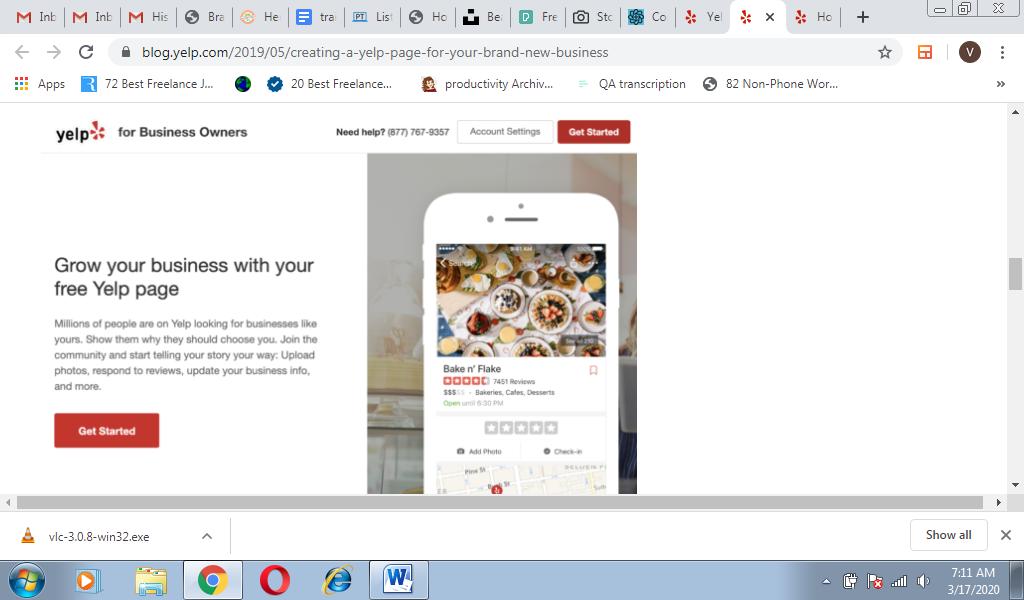Switch to Chrome in the taskbar

pyautogui.click(x=213, y=580)
